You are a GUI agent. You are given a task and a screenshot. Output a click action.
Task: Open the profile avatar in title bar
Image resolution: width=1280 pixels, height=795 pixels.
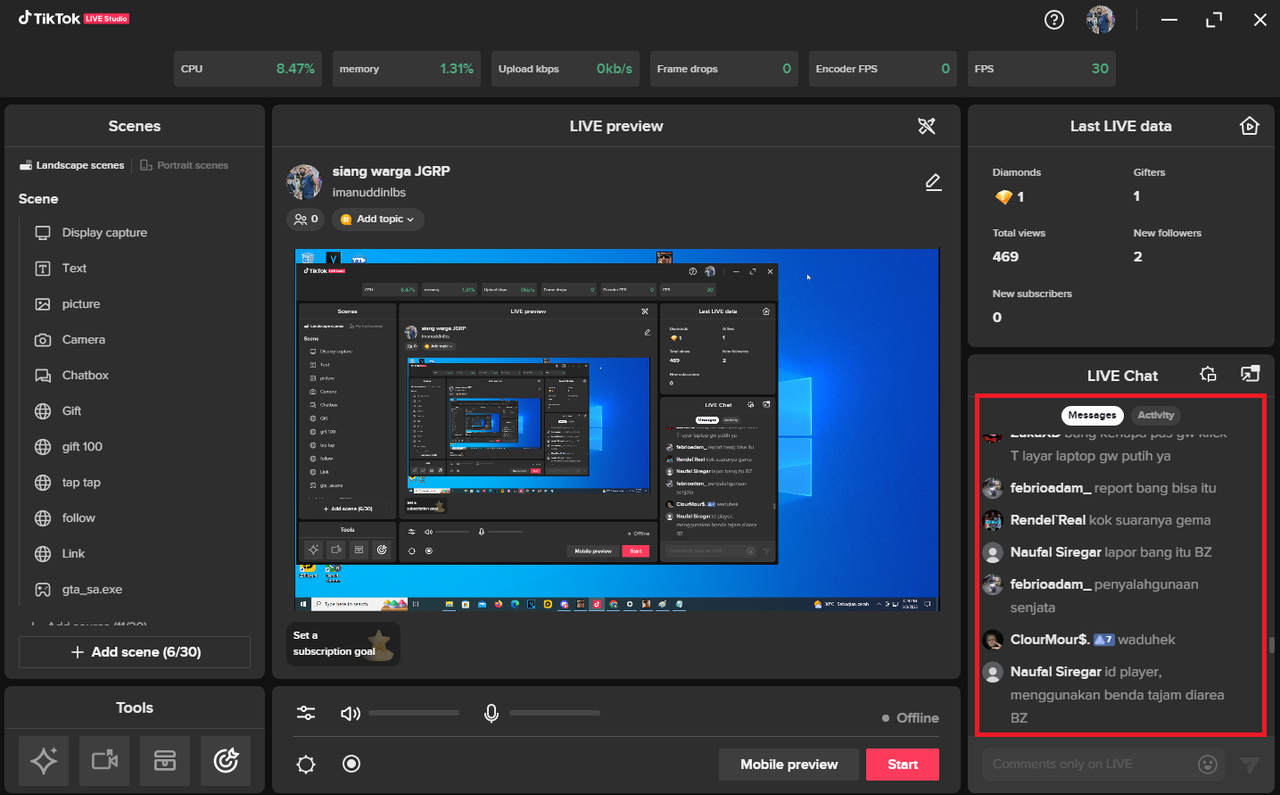click(1101, 20)
